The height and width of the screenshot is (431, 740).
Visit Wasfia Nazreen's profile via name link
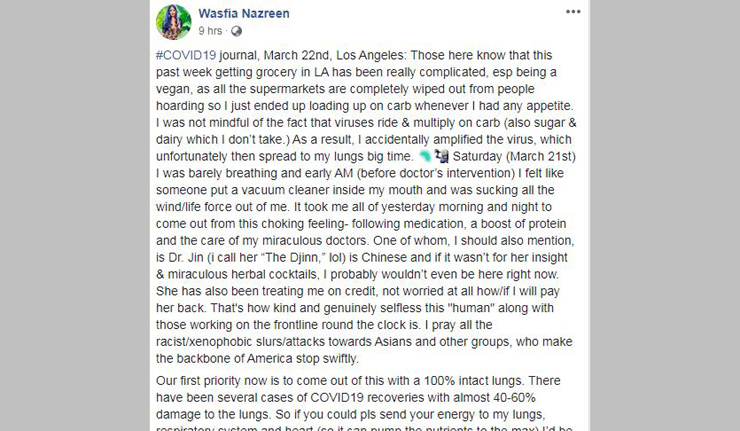240,12
